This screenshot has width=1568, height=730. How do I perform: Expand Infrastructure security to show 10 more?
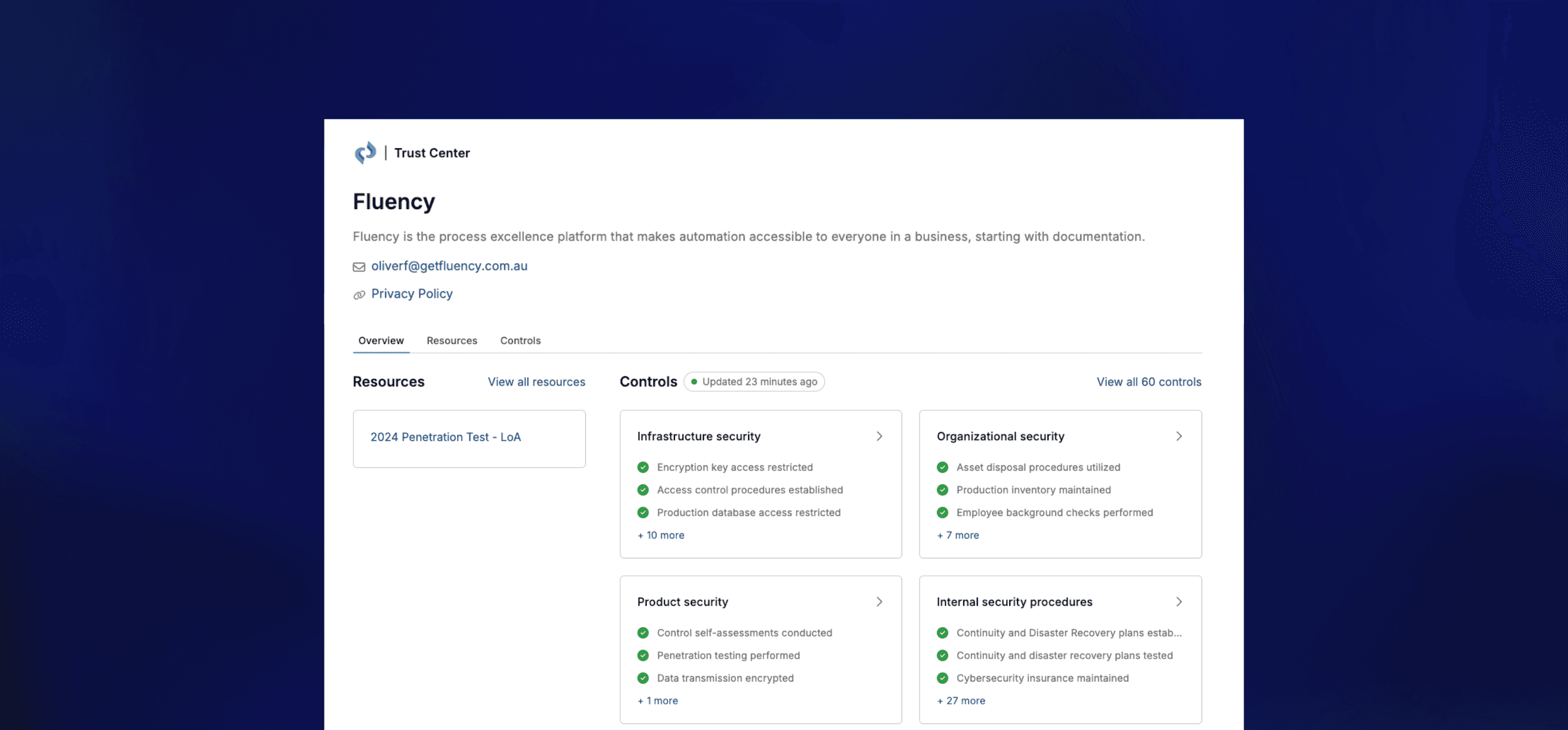coord(660,534)
